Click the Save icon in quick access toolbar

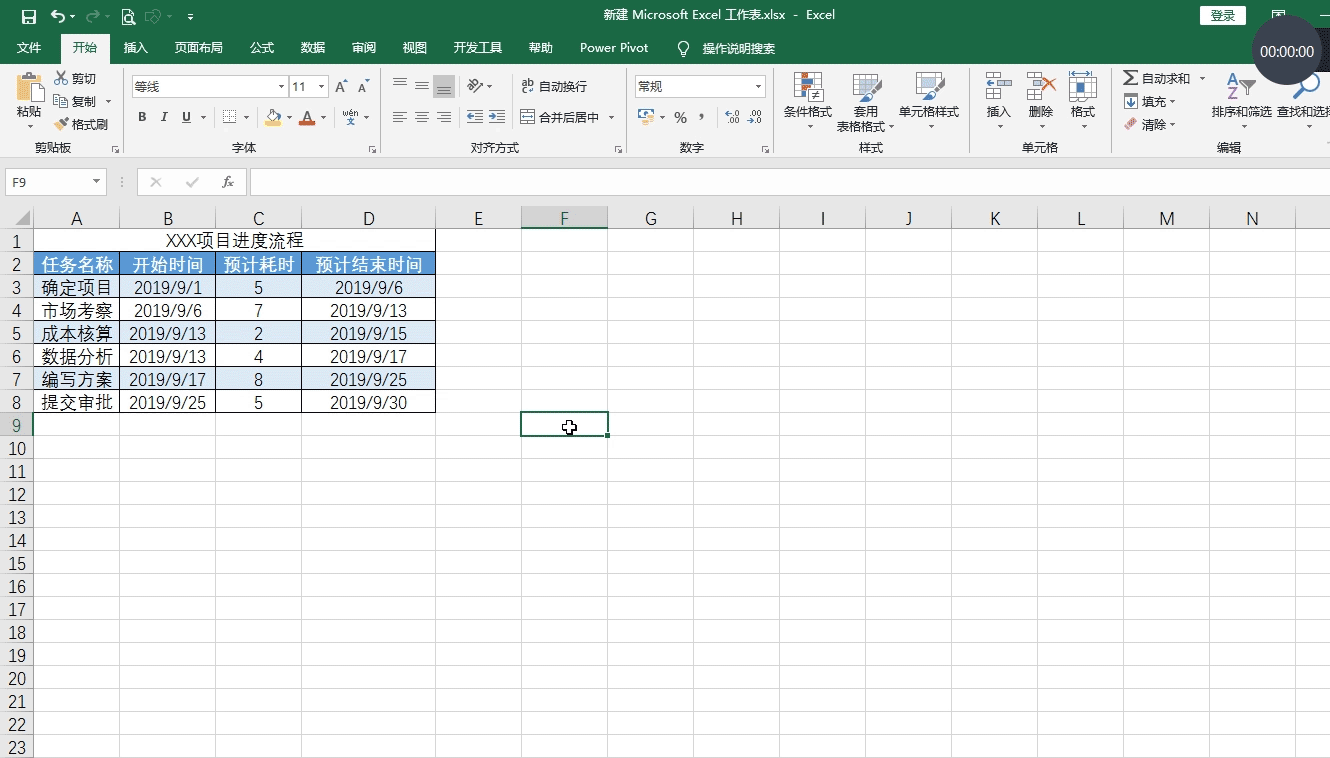pyautogui.click(x=28, y=16)
